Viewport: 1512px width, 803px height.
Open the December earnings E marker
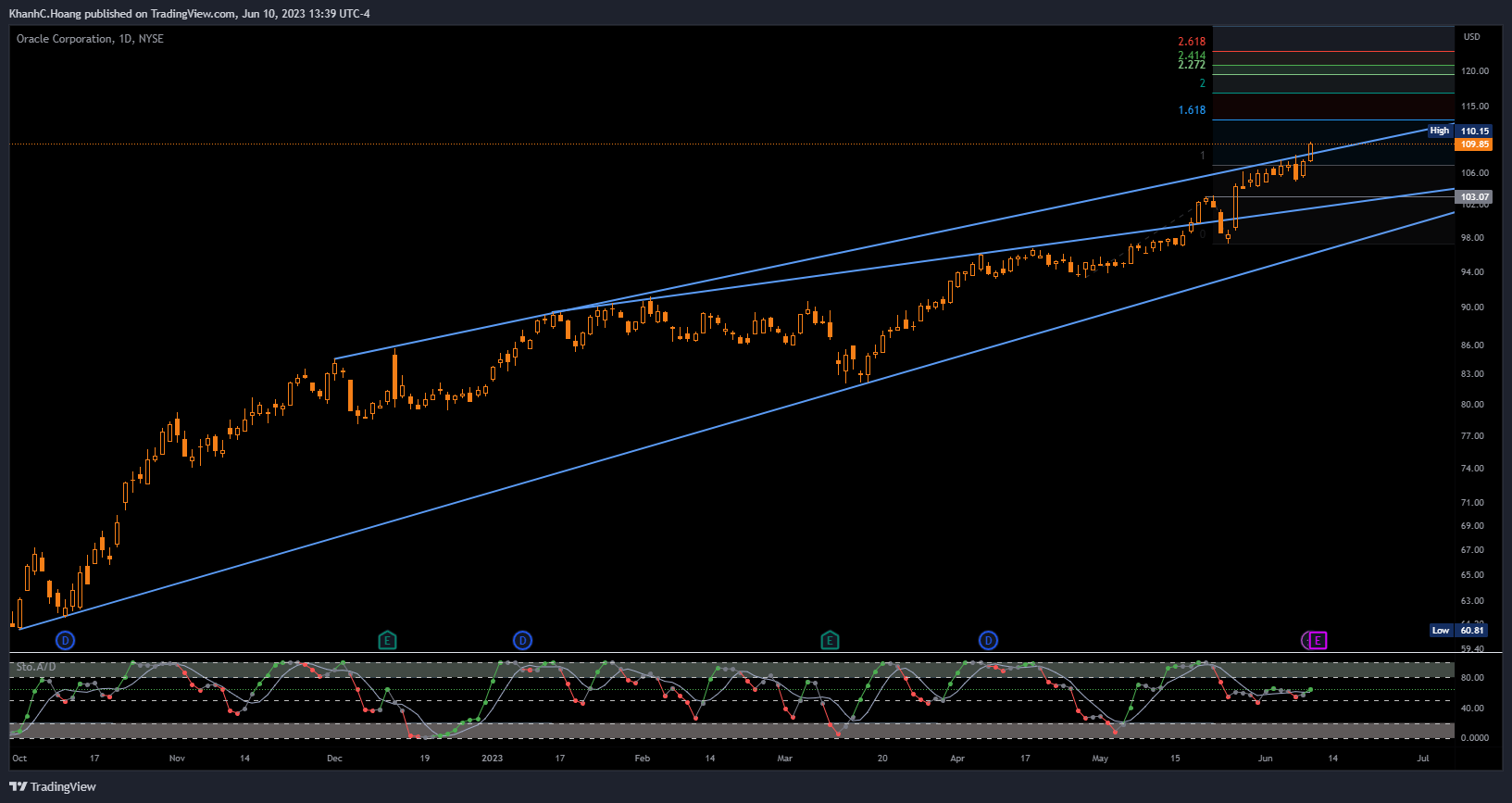pyautogui.click(x=387, y=640)
